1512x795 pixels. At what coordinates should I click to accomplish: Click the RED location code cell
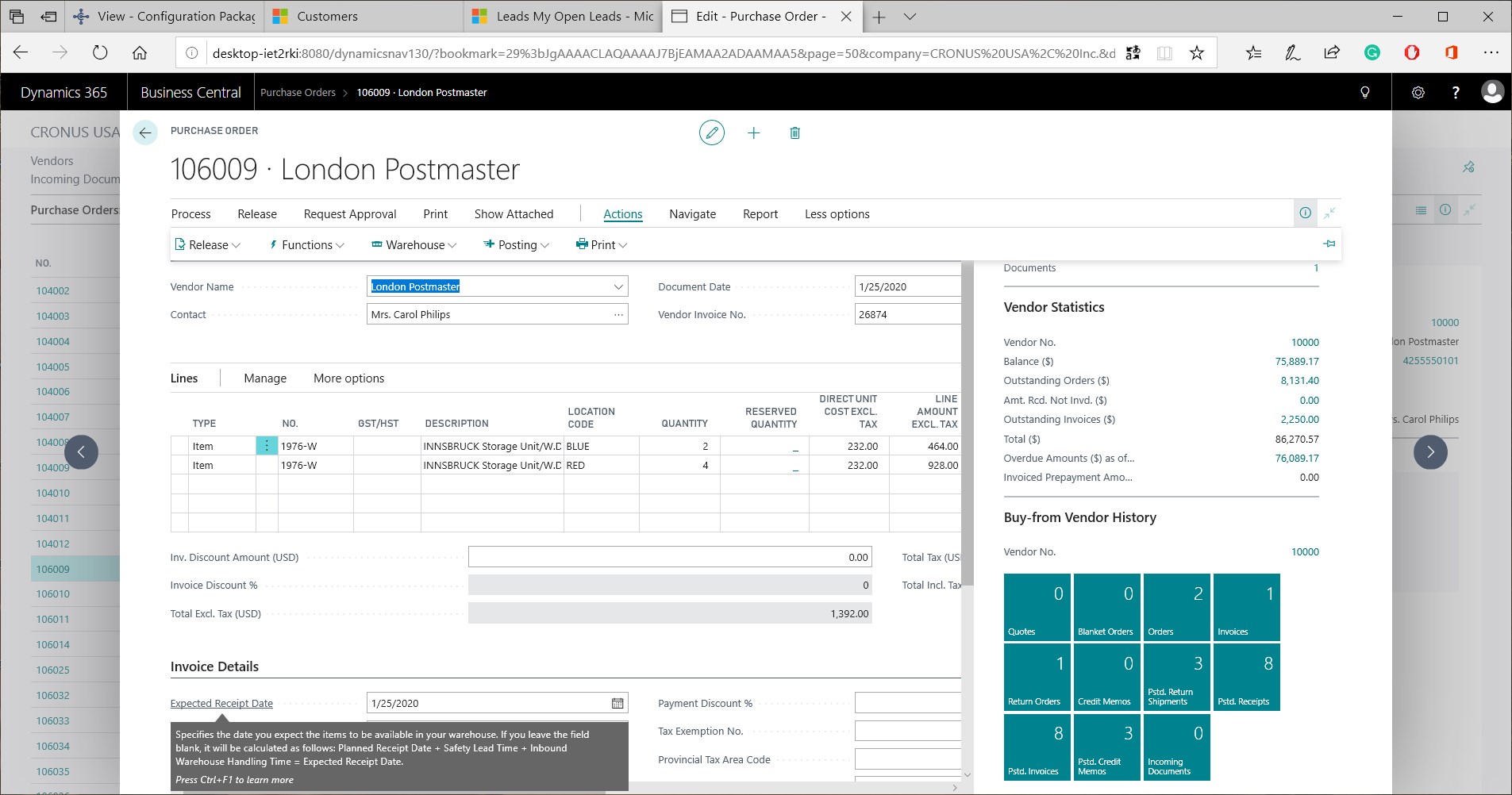601,466
